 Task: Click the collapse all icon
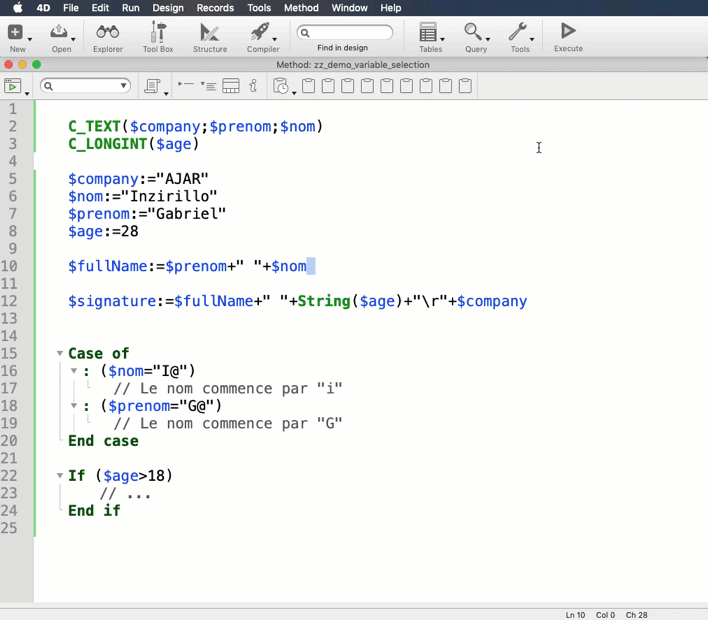[186, 84]
